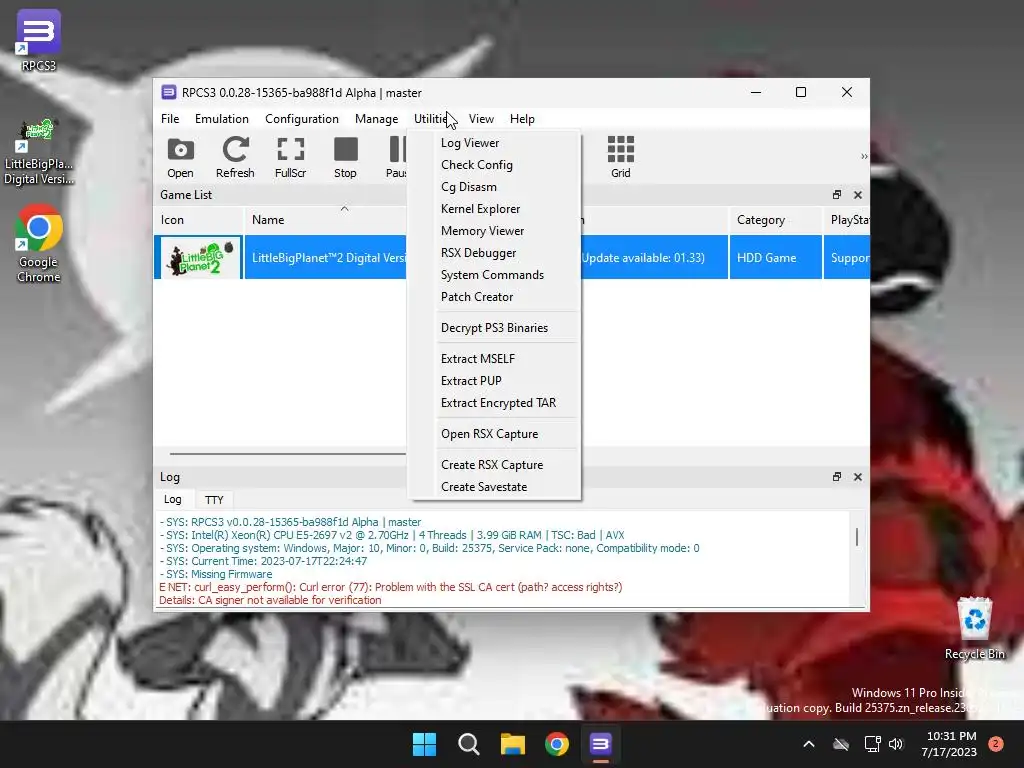Click the Game List horizontal scrollbar
The width and height of the screenshot is (1024, 768).
(x=288, y=453)
